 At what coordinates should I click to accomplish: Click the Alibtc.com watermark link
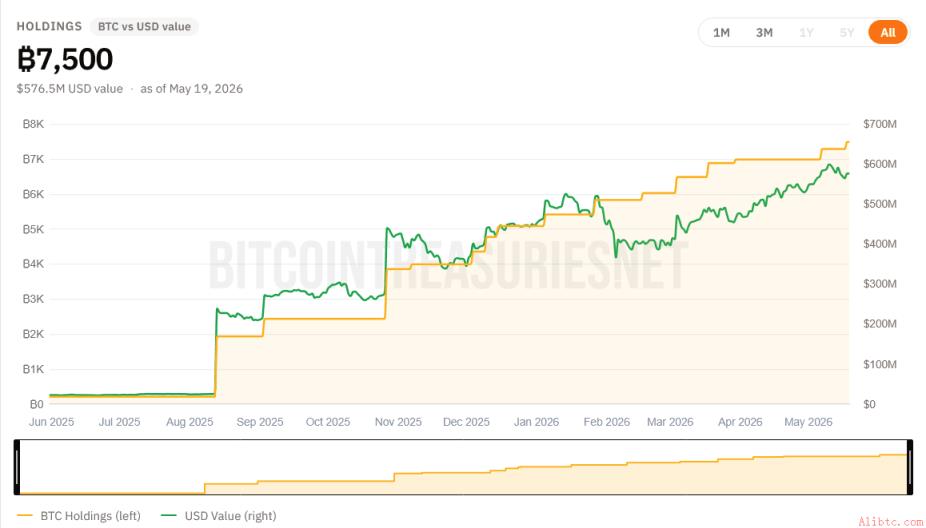tap(889, 522)
